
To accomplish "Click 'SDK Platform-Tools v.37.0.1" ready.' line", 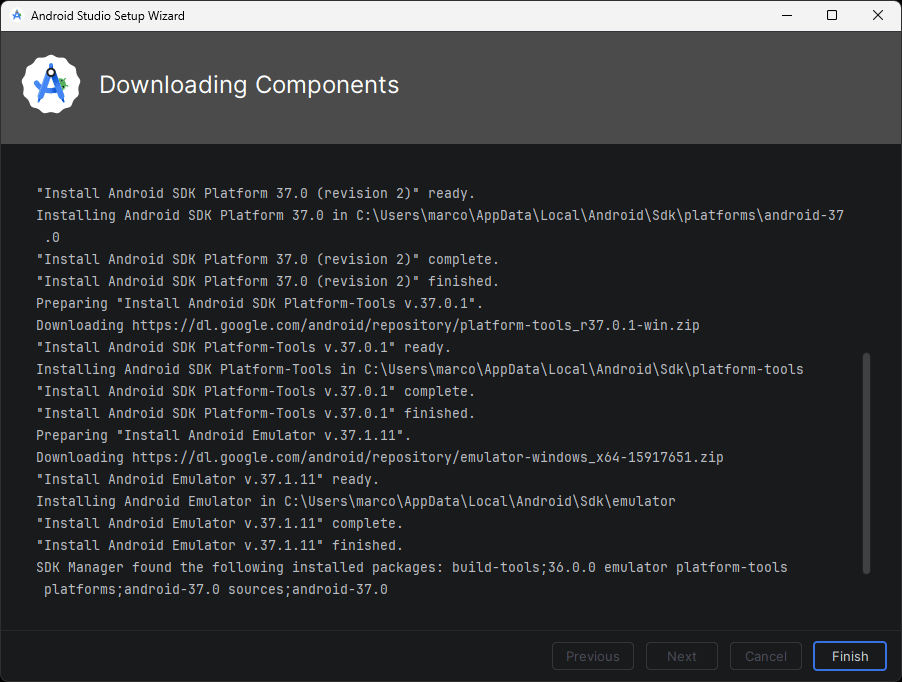I will [243, 347].
